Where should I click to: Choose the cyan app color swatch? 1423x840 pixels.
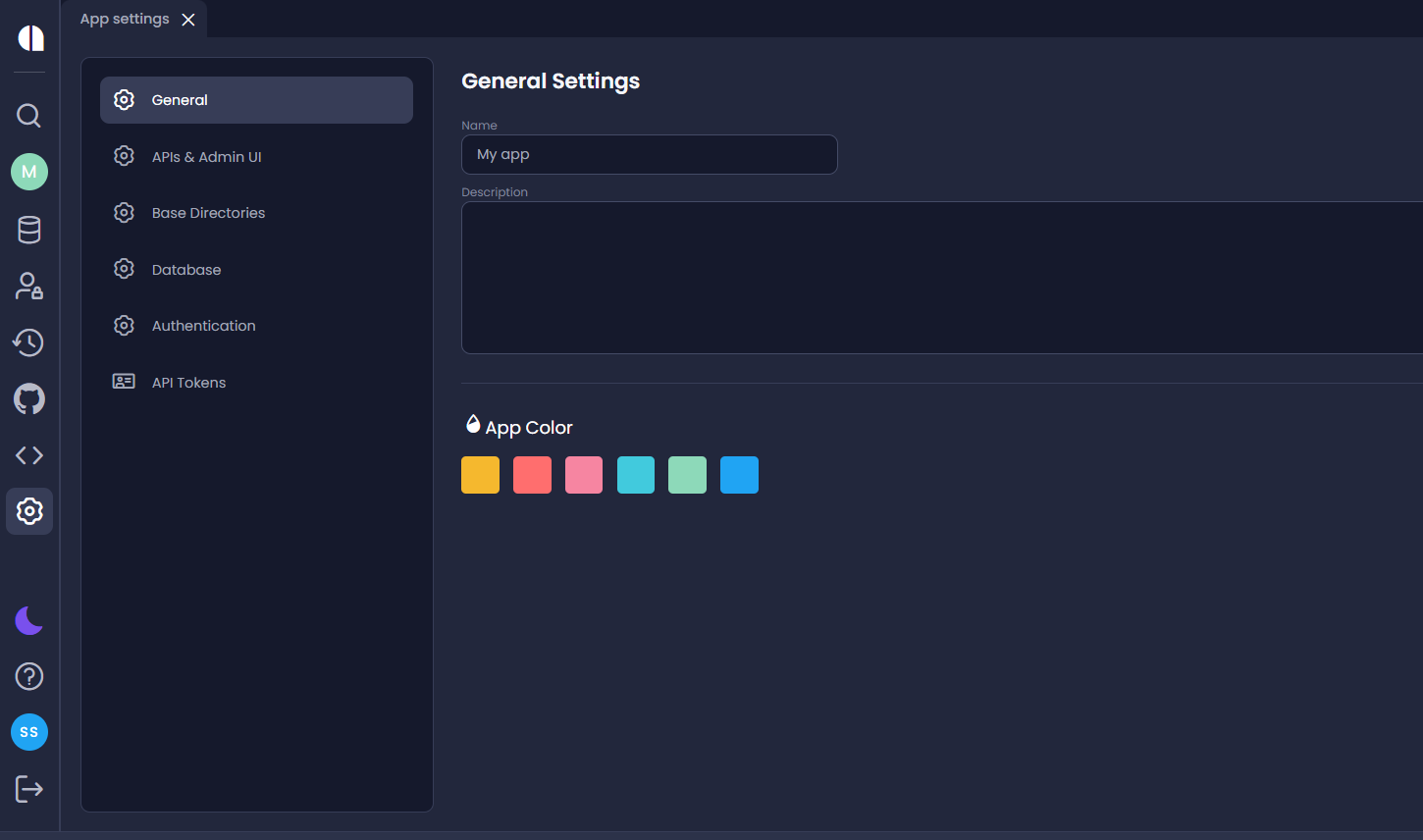(636, 475)
